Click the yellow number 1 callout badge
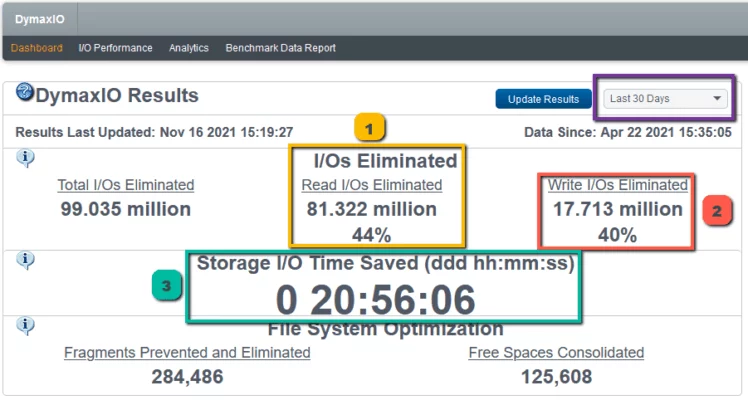Screen dimensions: 748x400 (x=370, y=128)
